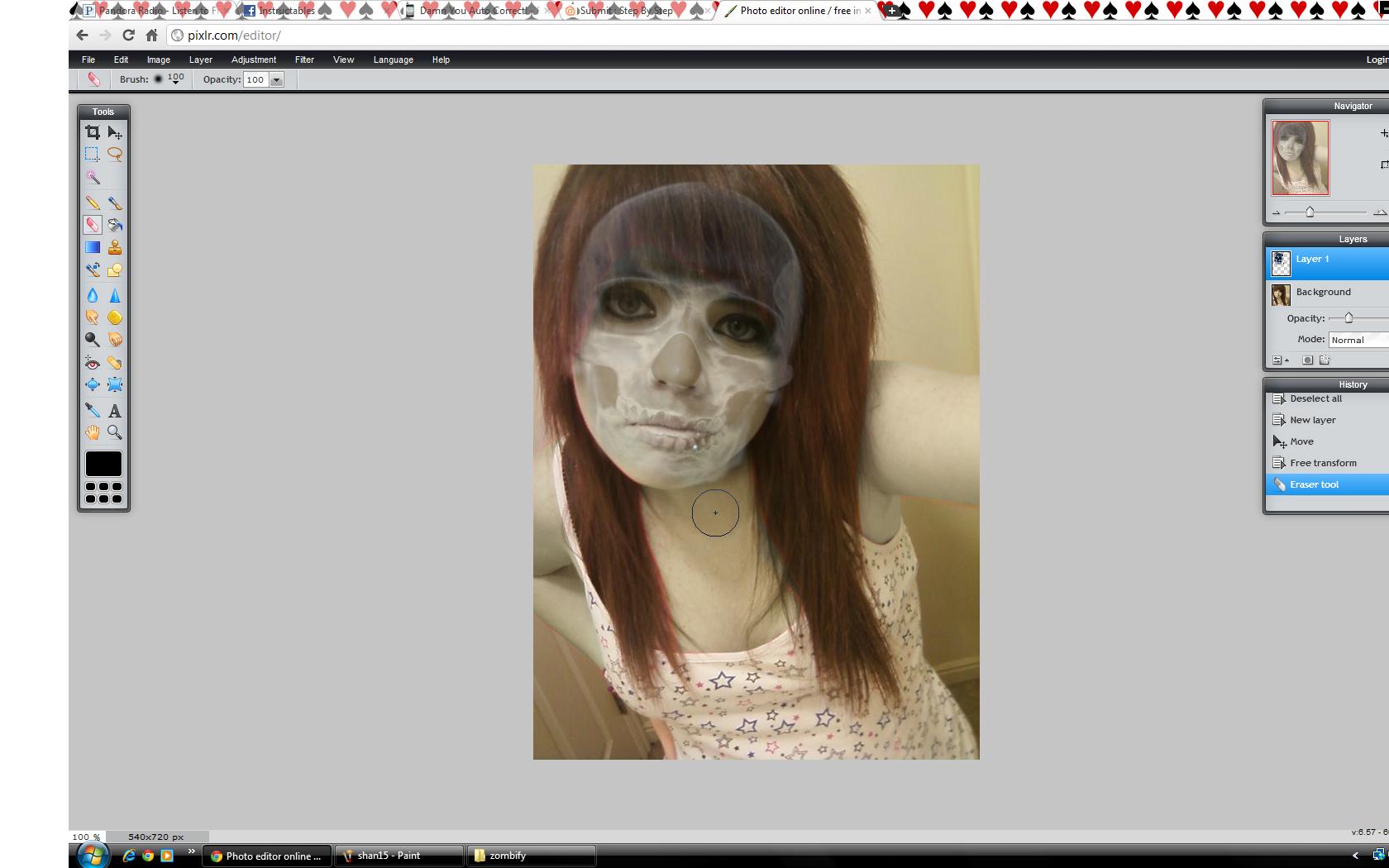
Task: Select the Pencil tool
Action: [x=93, y=203]
